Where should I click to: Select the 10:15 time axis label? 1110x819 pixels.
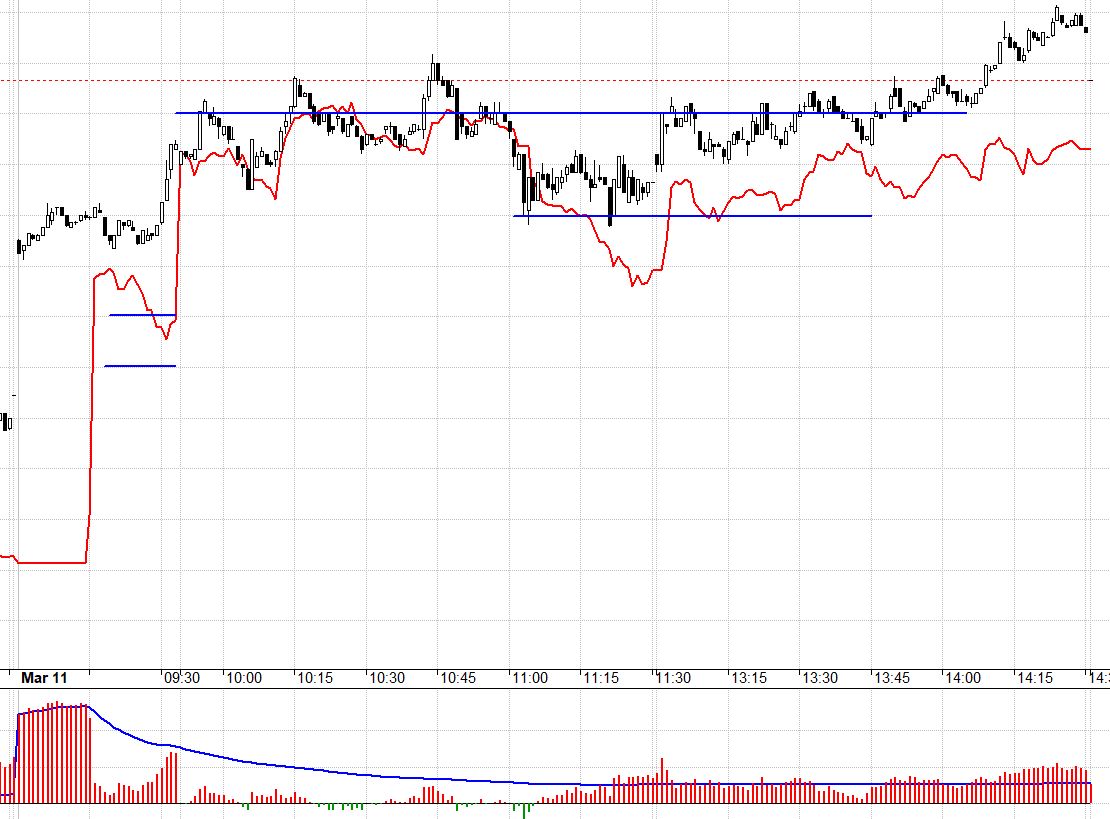[x=315, y=678]
